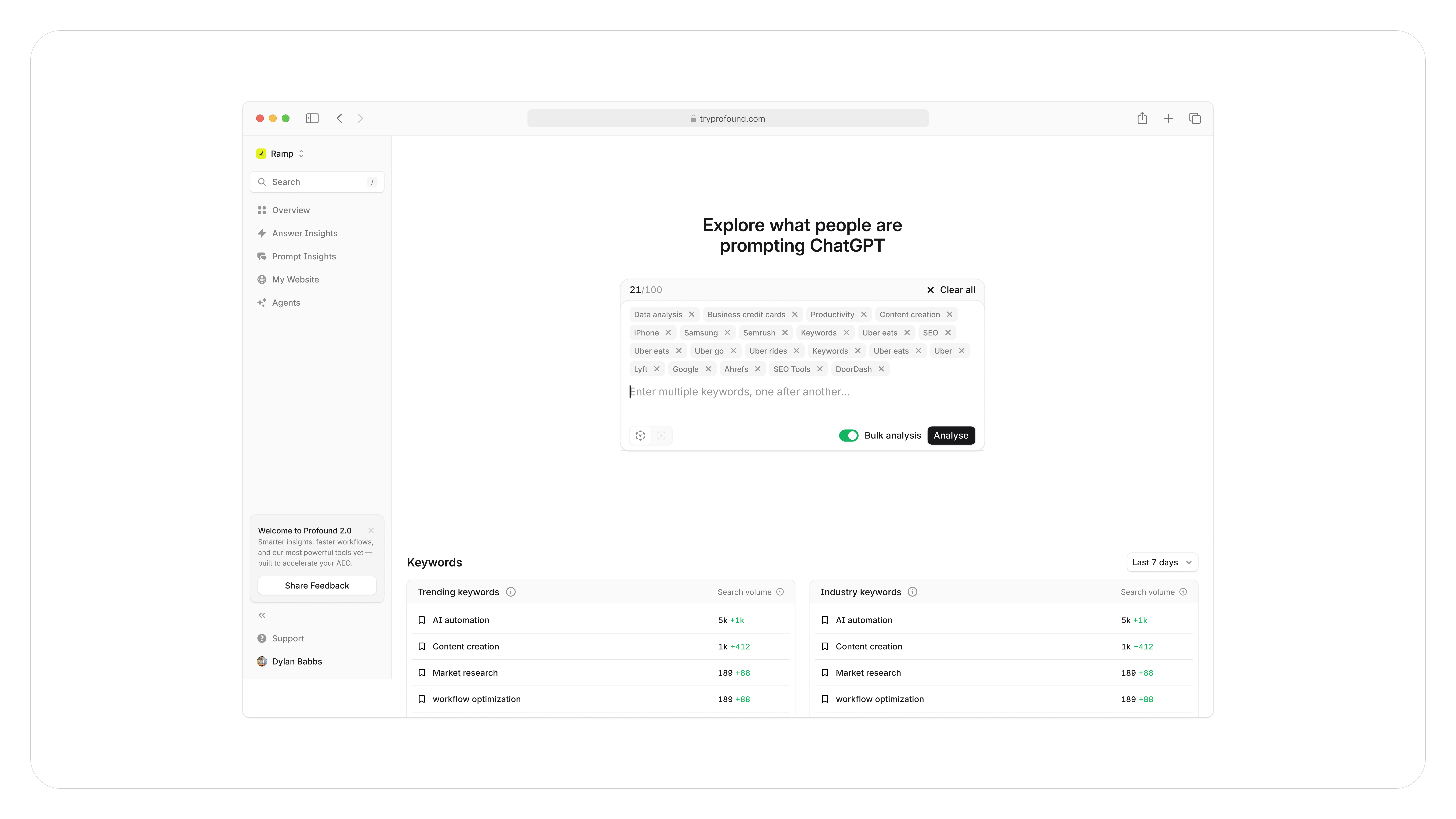This screenshot has width=1456, height=819.
Task: Go to Answer Insights in sidebar
Action: click(304, 233)
